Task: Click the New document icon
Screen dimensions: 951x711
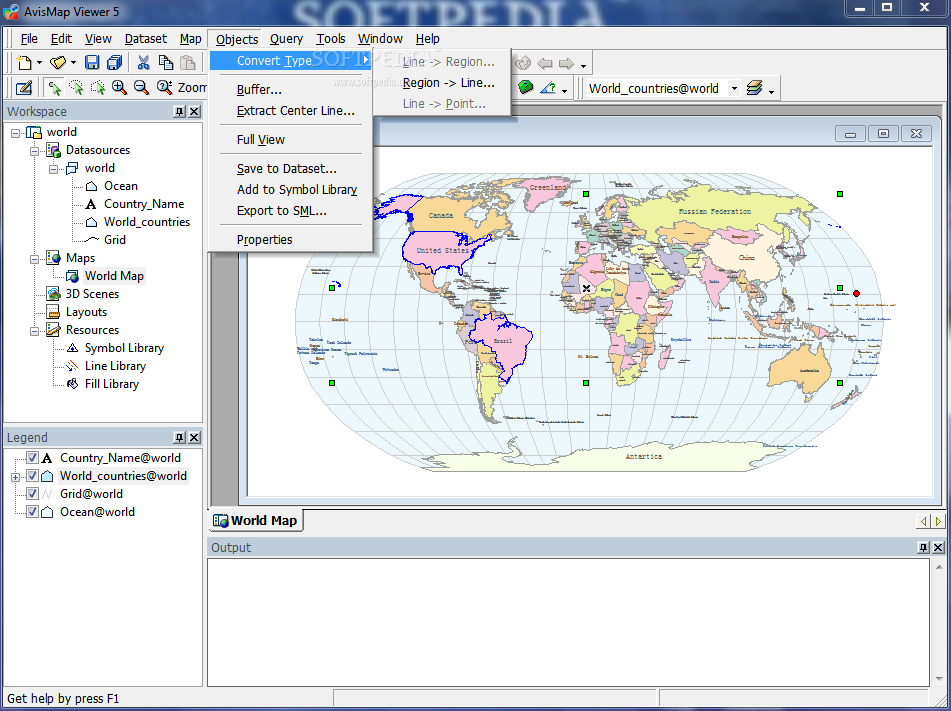Action: (x=24, y=62)
